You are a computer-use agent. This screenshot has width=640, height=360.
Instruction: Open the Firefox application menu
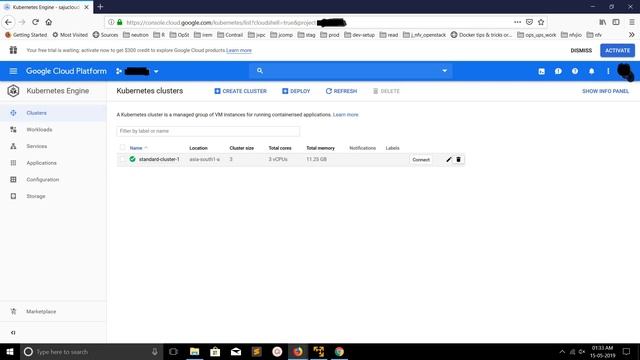(631, 22)
